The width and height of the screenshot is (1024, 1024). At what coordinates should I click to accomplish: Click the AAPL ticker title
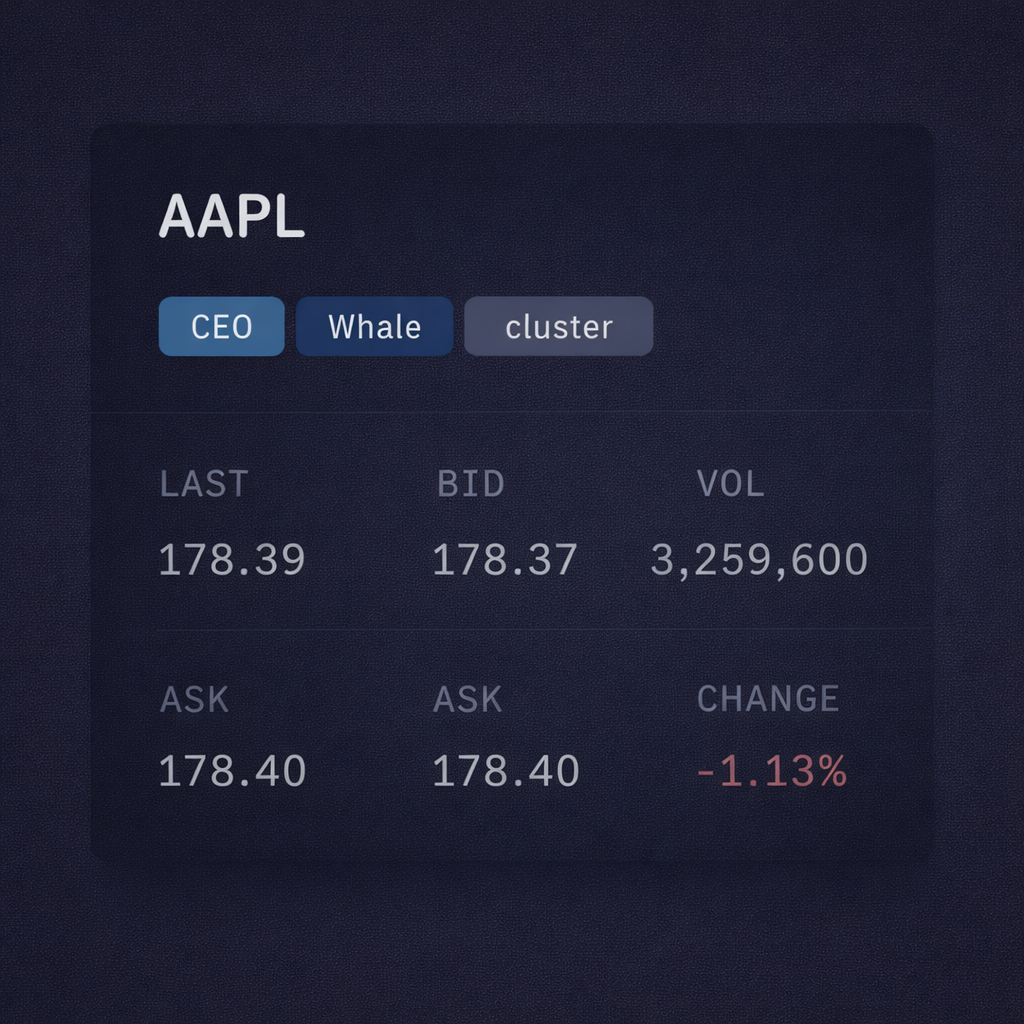click(x=231, y=216)
